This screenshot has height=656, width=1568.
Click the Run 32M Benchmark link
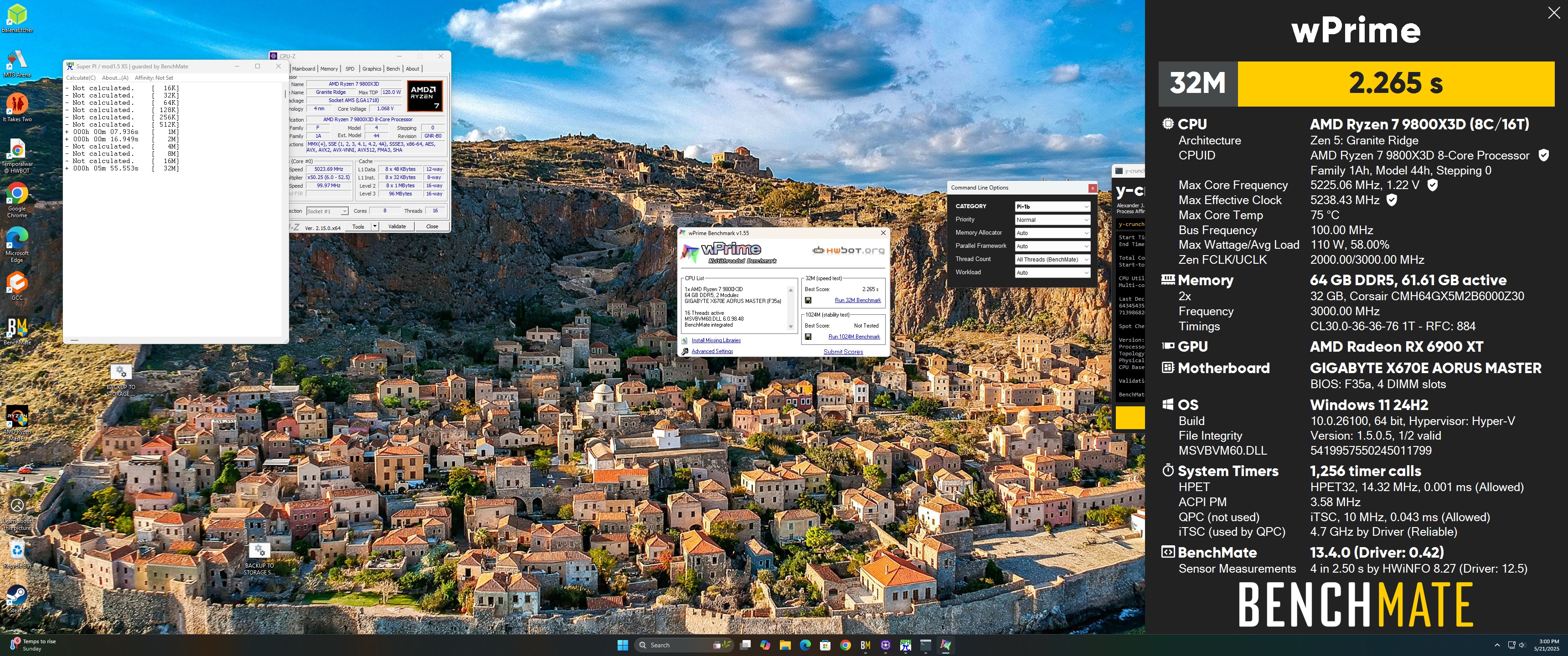click(858, 301)
